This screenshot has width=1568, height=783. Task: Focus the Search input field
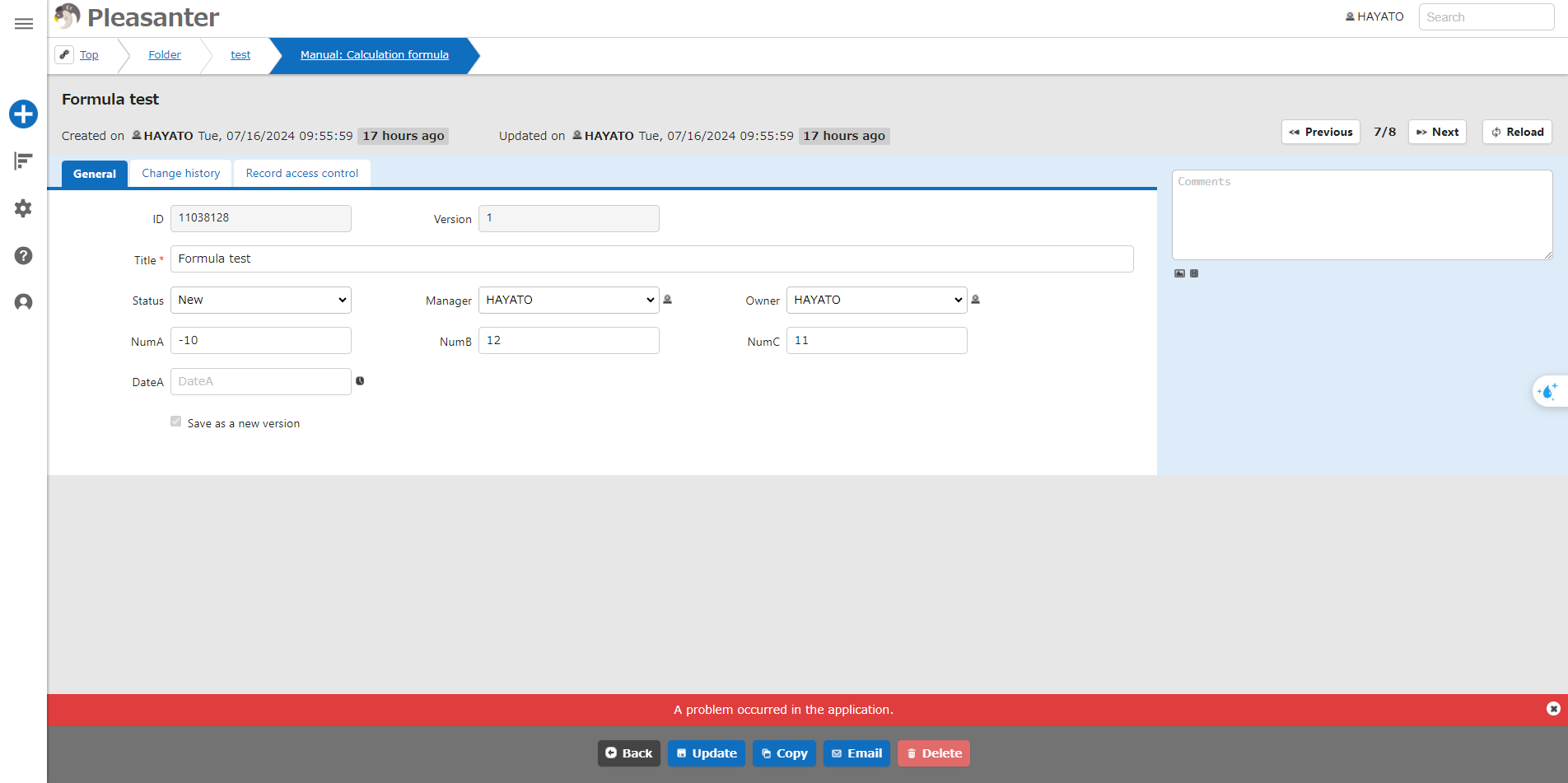pos(1486,16)
